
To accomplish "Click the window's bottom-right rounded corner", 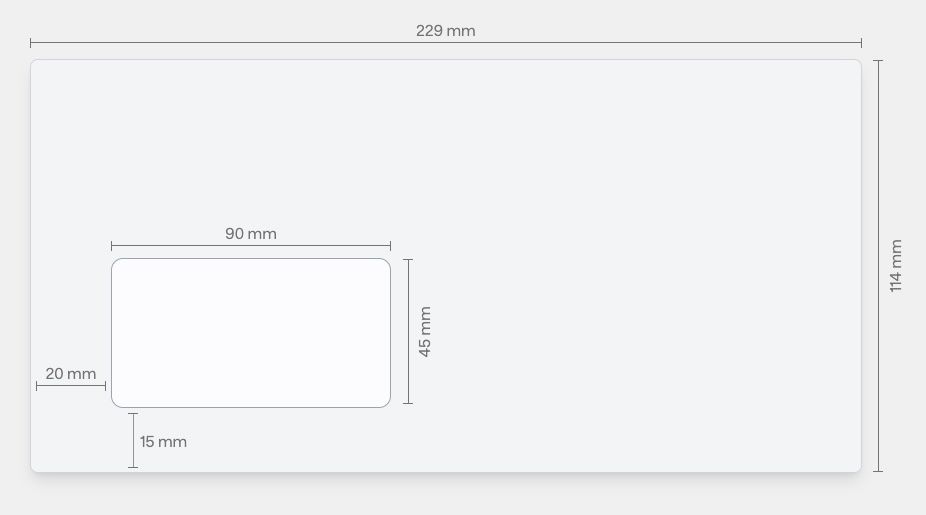I will (x=387, y=404).
